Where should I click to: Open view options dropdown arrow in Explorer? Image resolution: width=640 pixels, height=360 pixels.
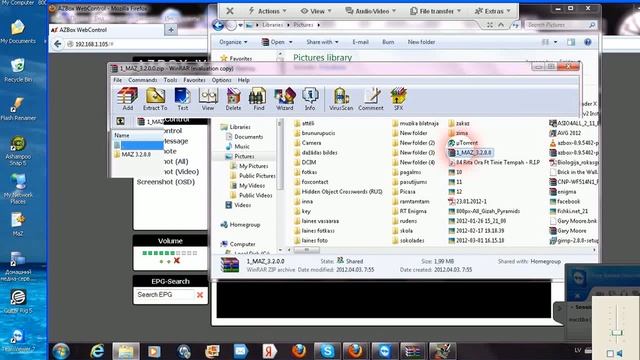tap(555, 42)
